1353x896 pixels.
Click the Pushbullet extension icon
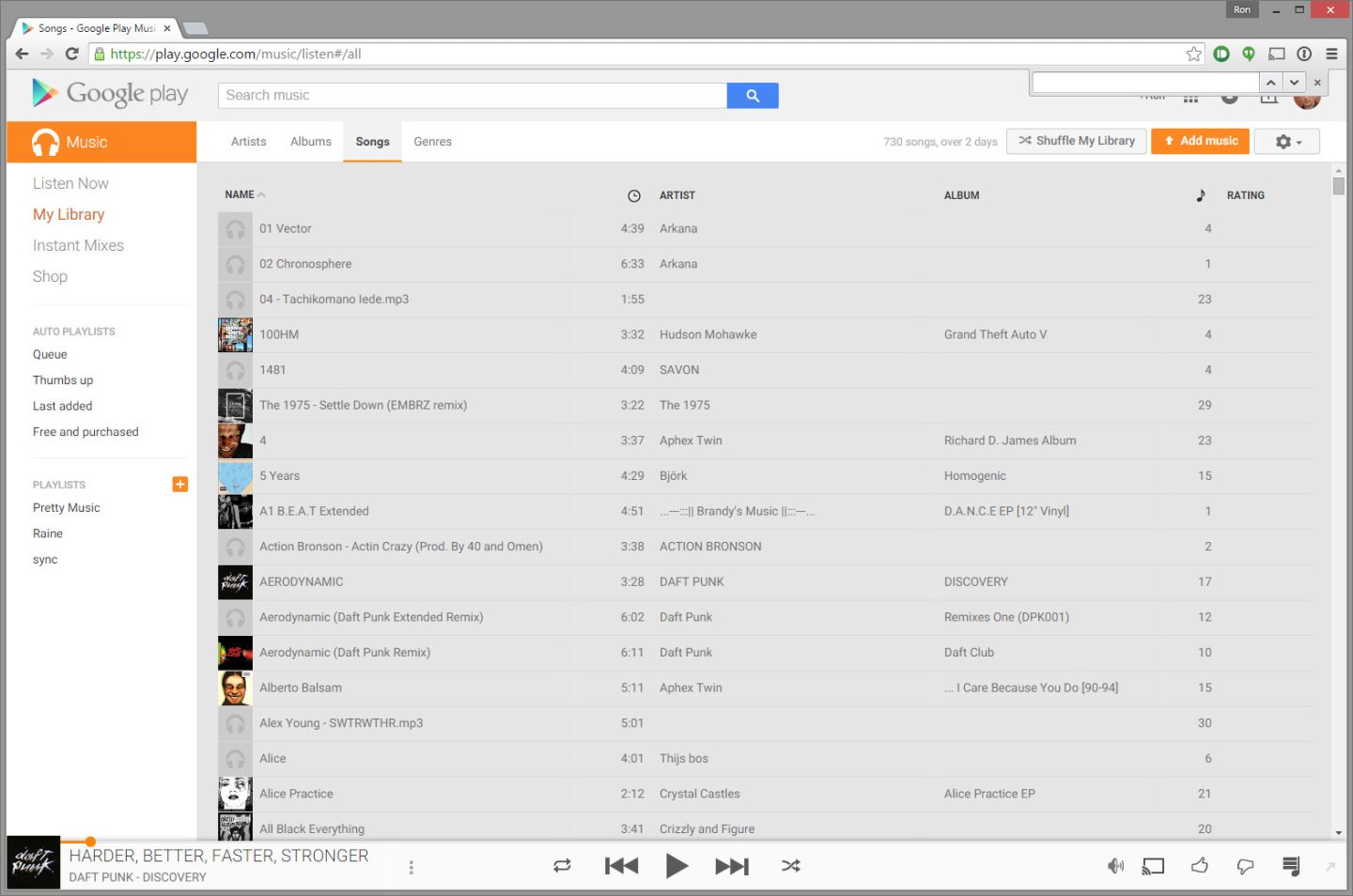tap(1221, 54)
